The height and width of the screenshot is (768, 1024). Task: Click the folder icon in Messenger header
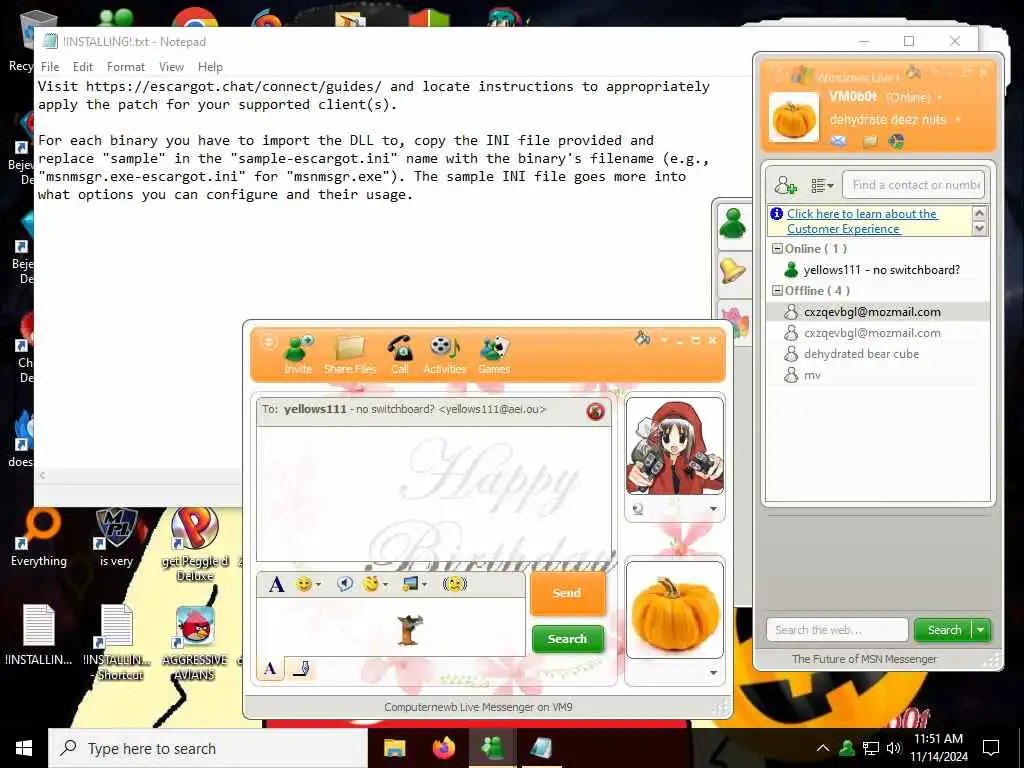(x=870, y=141)
